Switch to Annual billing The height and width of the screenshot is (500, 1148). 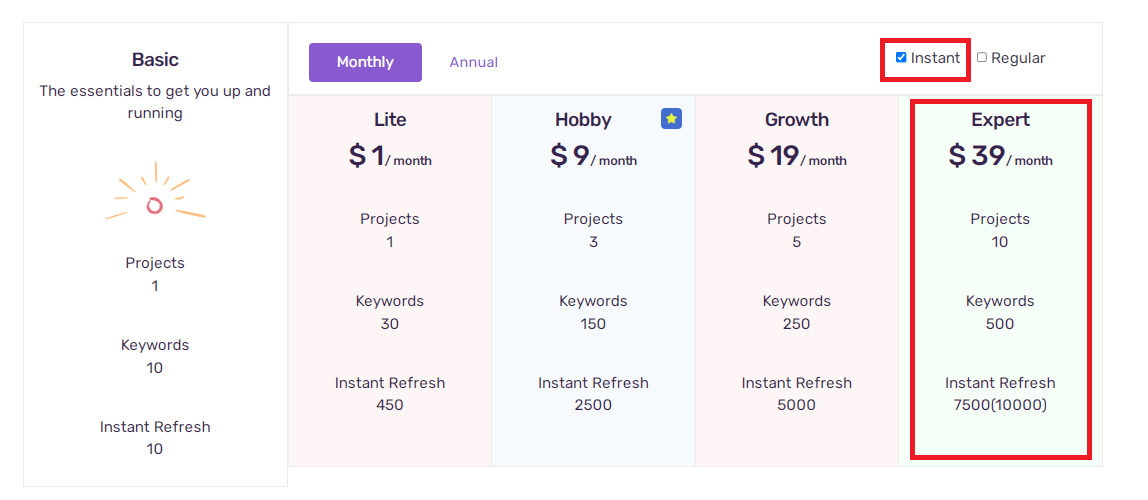coord(474,62)
